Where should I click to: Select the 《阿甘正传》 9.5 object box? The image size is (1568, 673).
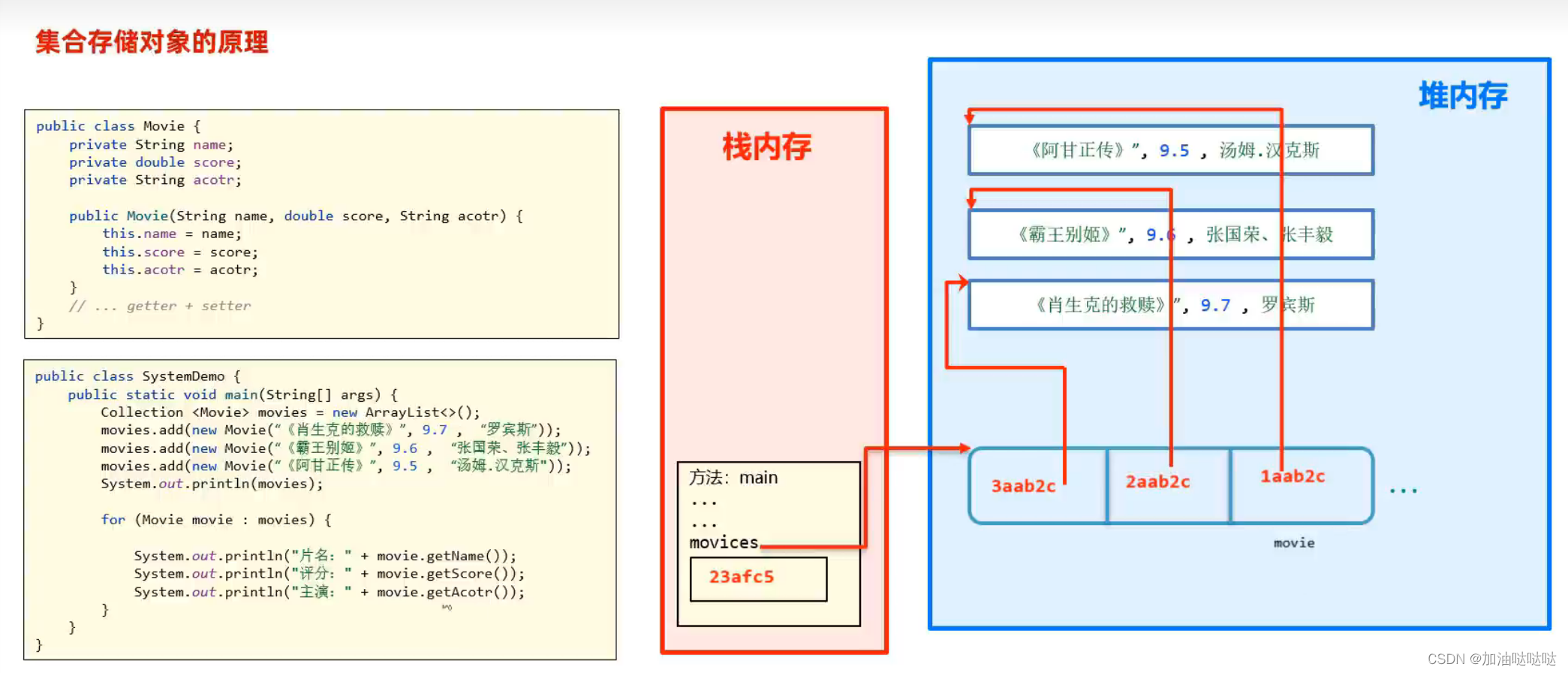[1171, 150]
